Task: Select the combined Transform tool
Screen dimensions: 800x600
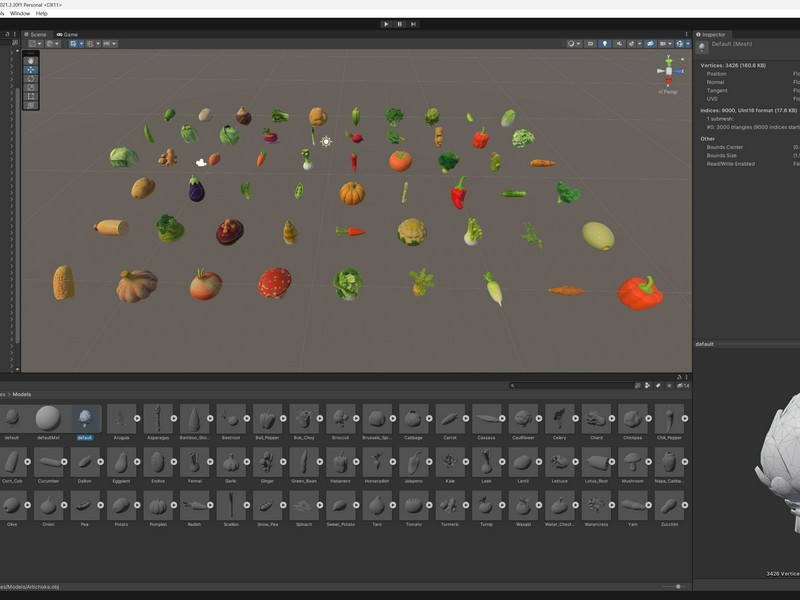Action: pyautogui.click(x=31, y=105)
